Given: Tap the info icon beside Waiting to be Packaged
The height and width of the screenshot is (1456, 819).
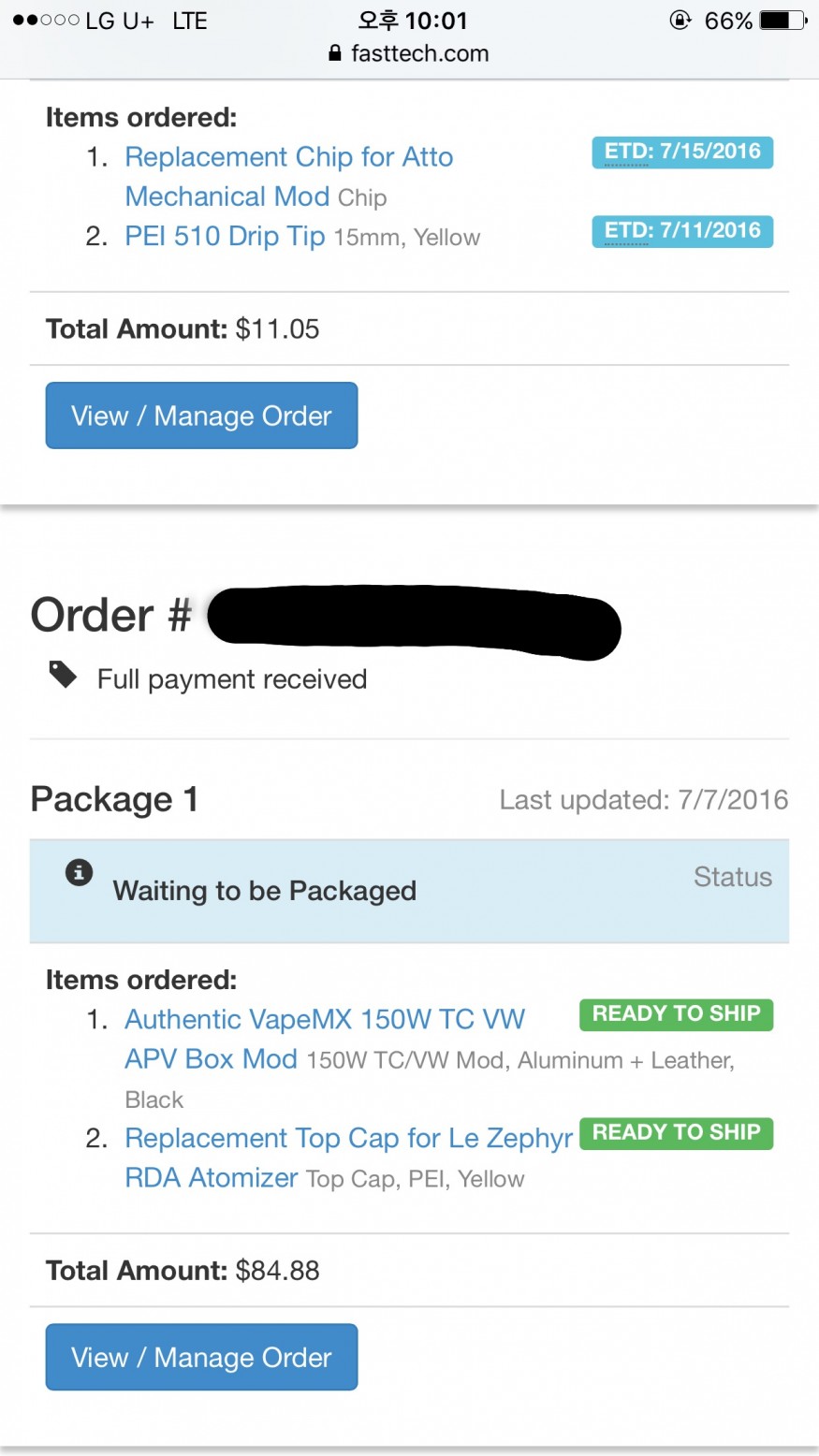Looking at the screenshot, I should click(x=79, y=873).
